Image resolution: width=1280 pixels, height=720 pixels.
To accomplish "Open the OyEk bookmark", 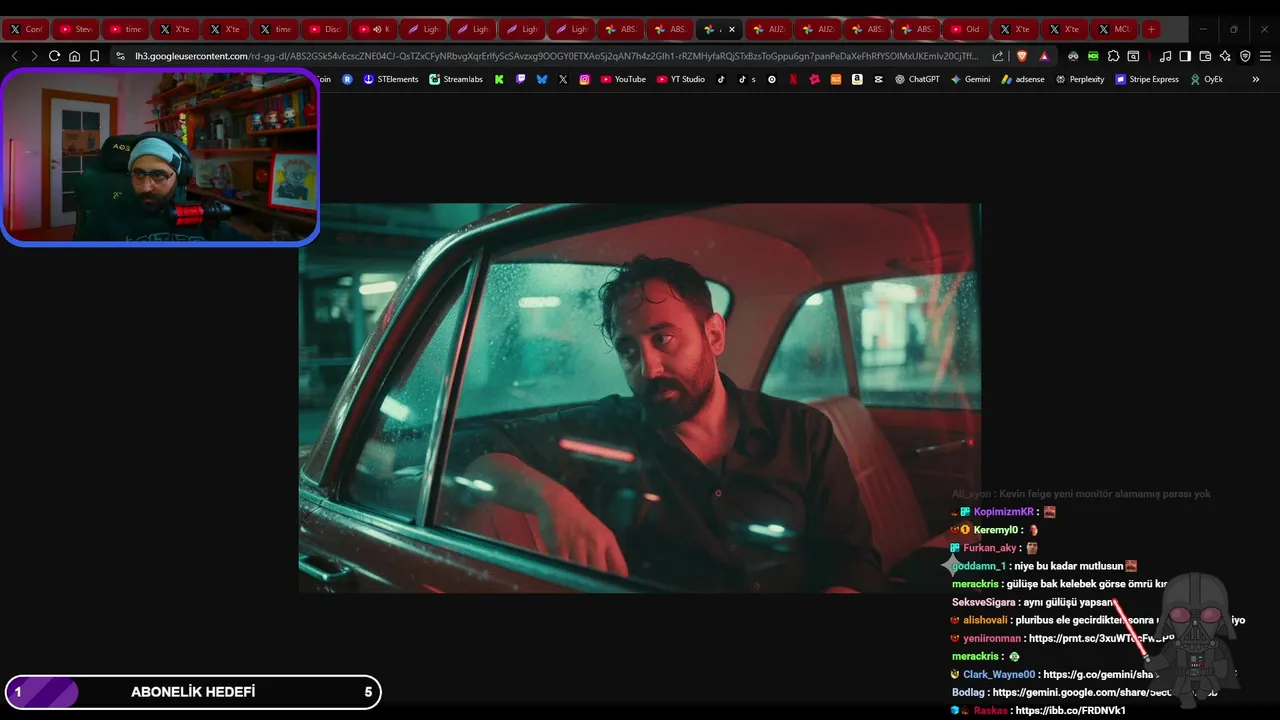I will tap(1206, 79).
